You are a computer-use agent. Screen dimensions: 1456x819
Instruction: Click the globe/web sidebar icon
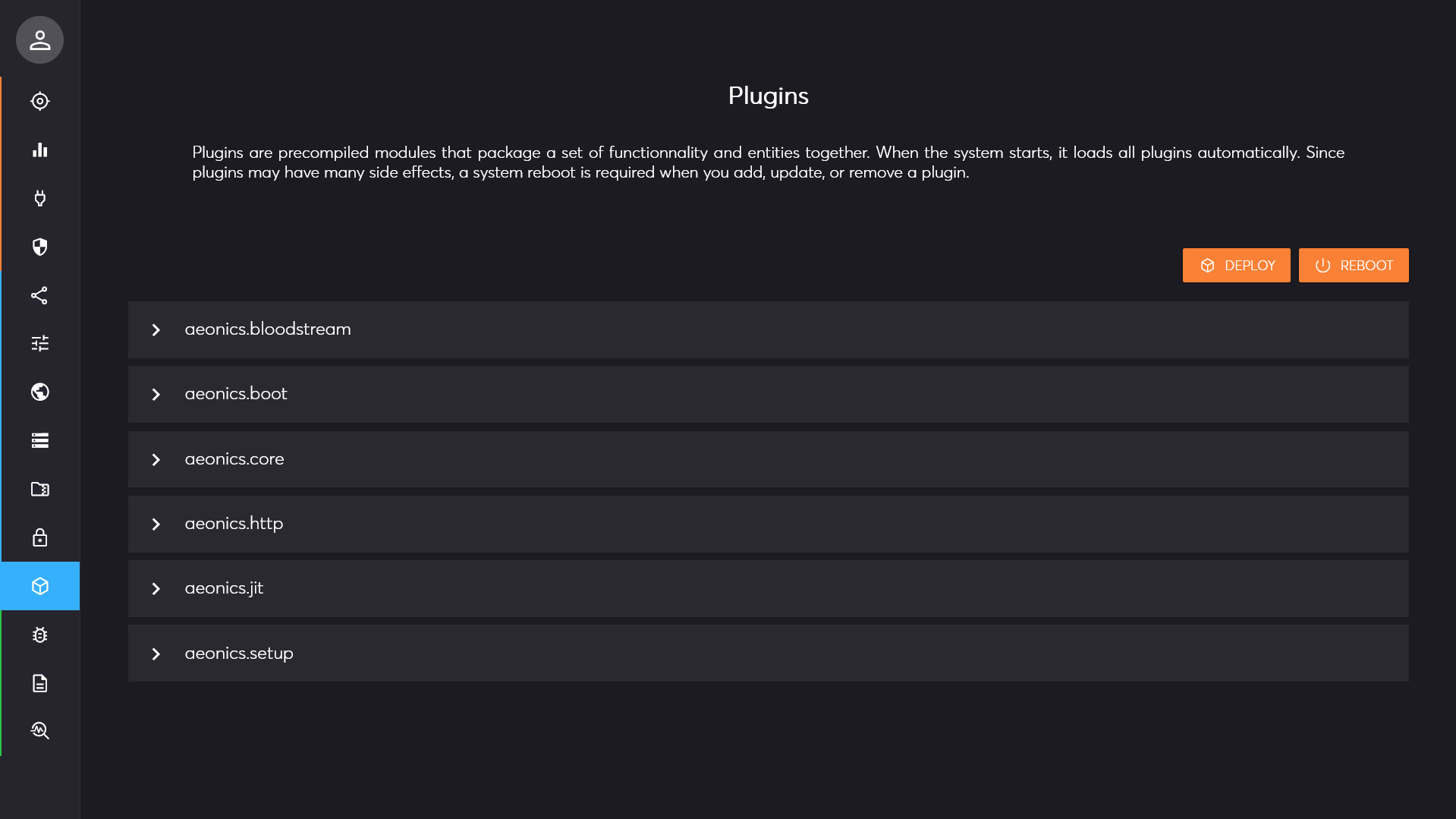pos(39,392)
